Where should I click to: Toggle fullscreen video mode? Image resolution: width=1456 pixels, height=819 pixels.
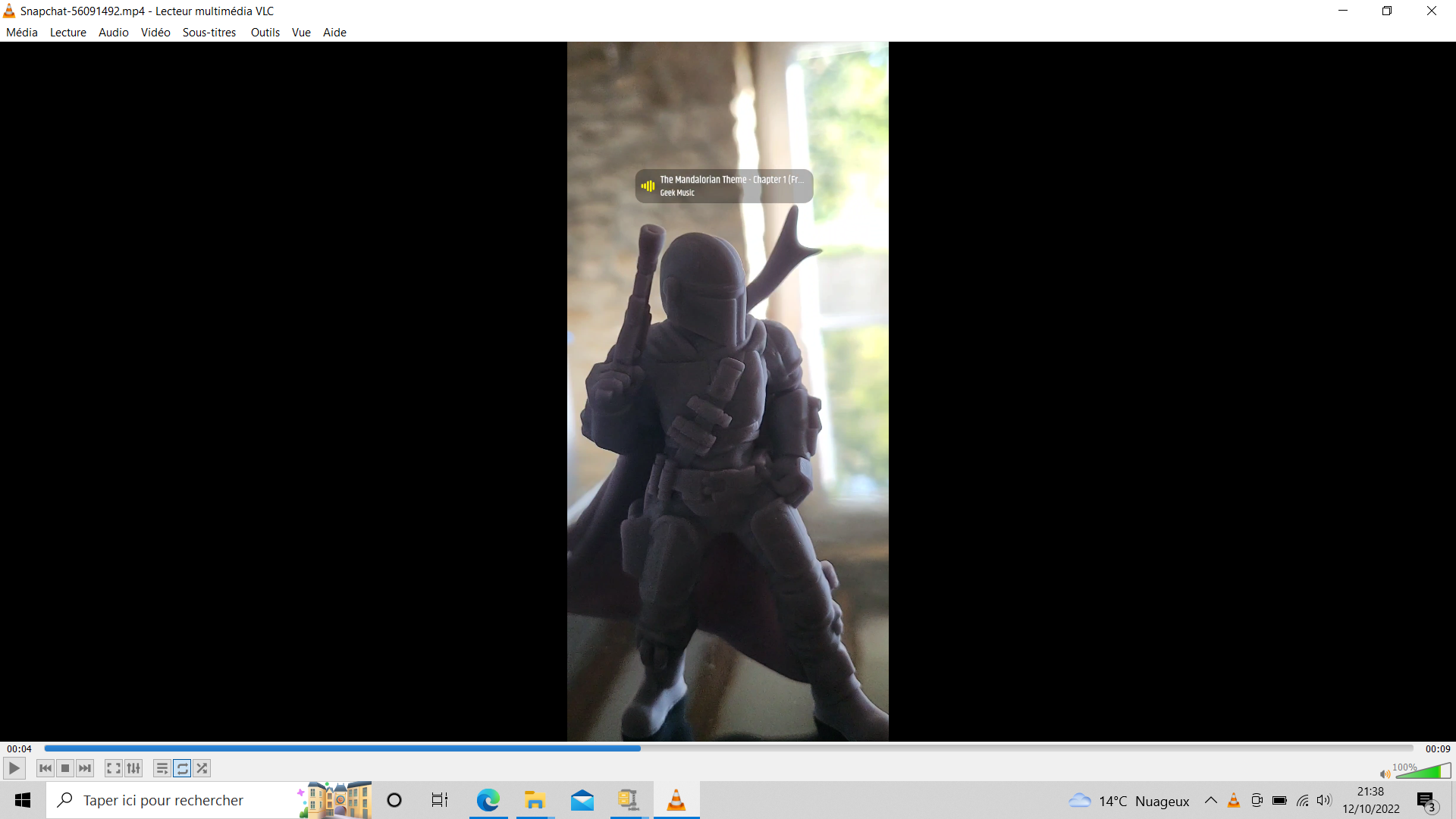(x=114, y=768)
